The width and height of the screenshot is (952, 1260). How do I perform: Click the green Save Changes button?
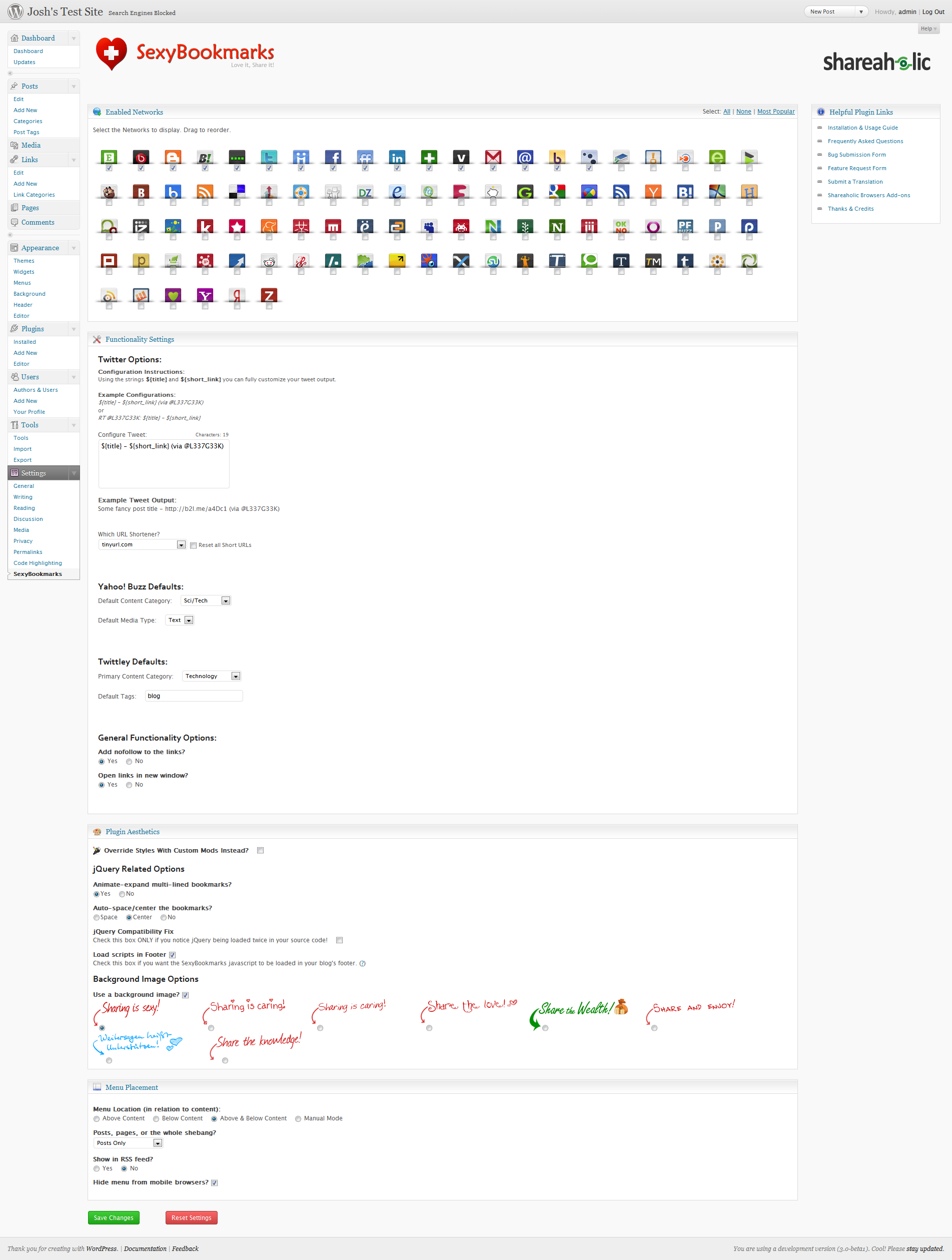pos(113,1218)
